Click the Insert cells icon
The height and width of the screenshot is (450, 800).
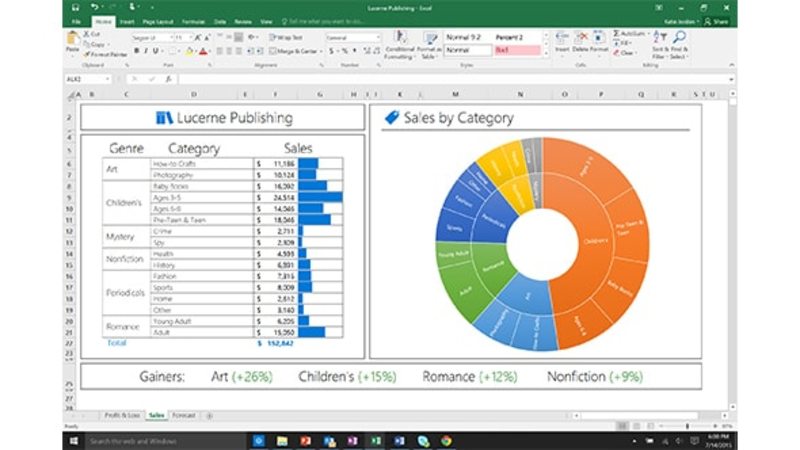pyautogui.click(x=562, y=38)
